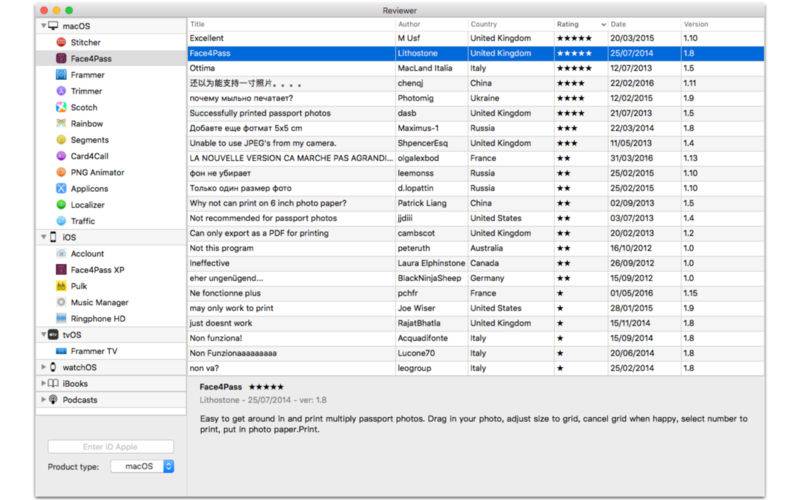Open the Unable to use JPEG's review
The width and height of the screenshot is (800, 500).
(x=476, y=143)
